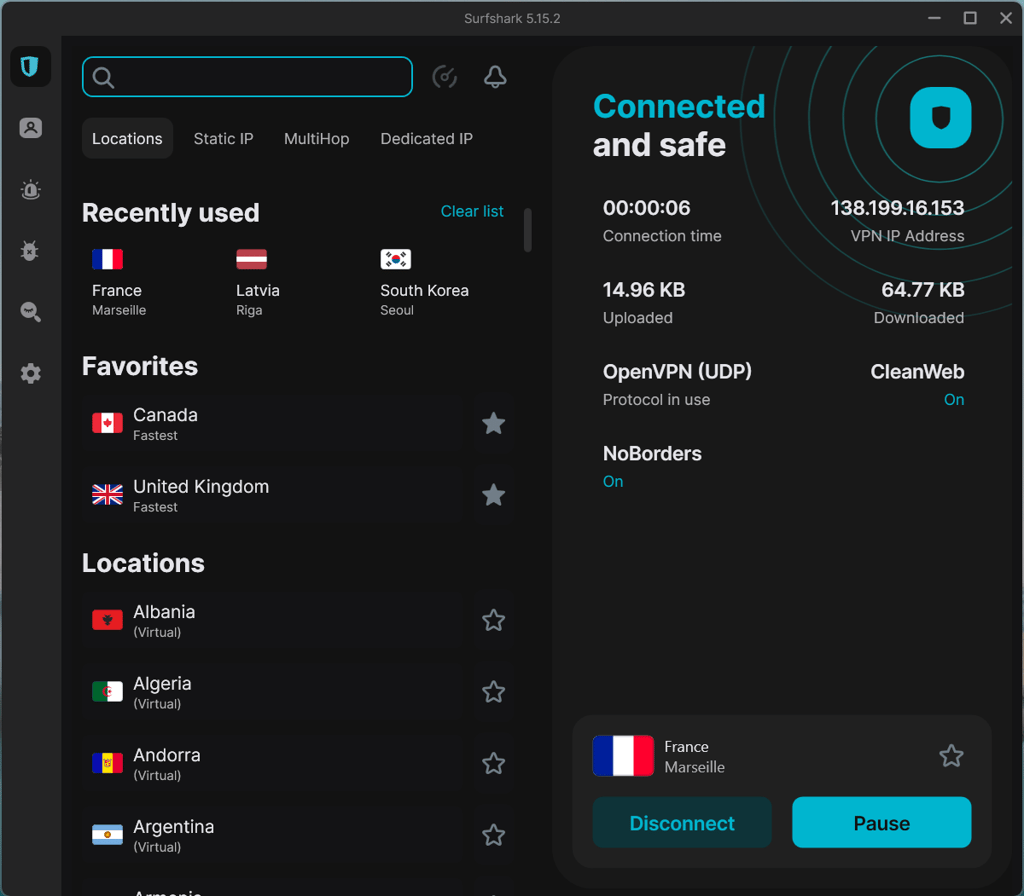Switch to the Static IP tab
Image resolution: width=1024 pixels, height=896 pixels.
223,138
